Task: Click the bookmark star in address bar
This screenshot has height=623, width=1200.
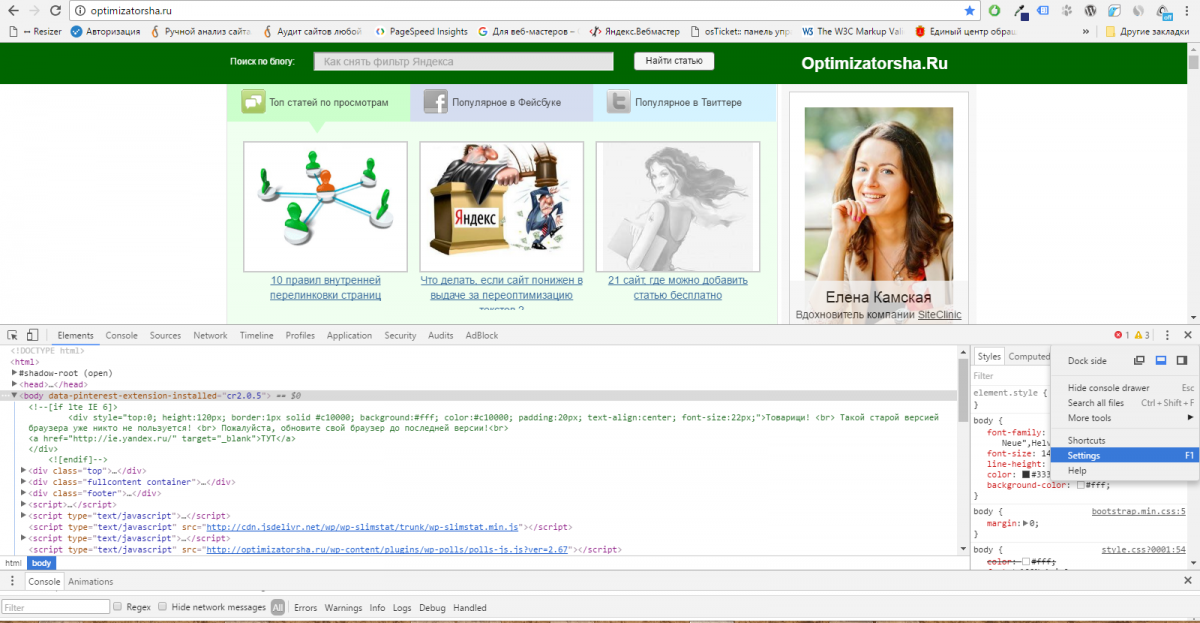Action: tap(969, 10)
